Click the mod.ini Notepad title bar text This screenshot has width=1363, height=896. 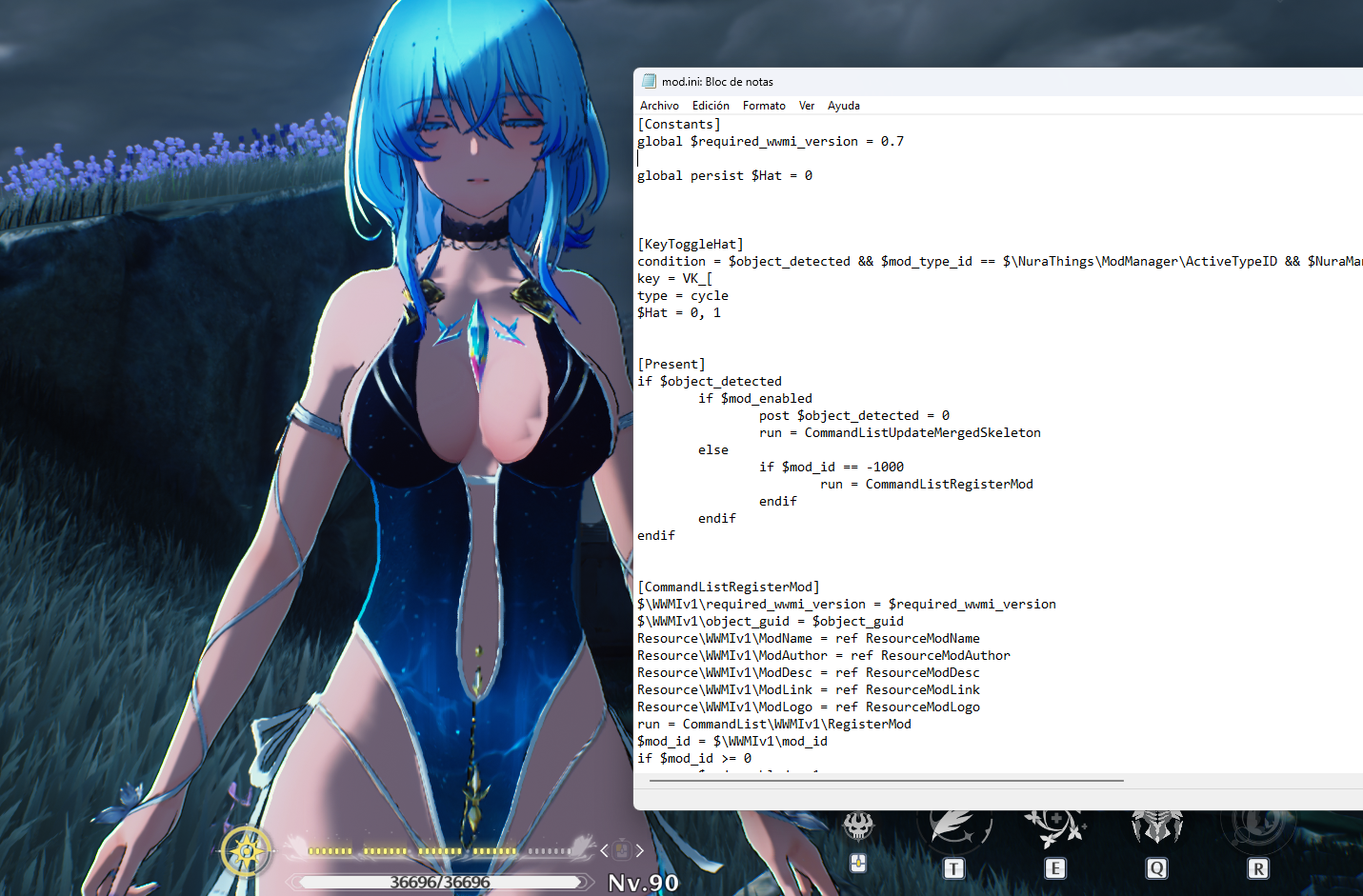[717, 82]
